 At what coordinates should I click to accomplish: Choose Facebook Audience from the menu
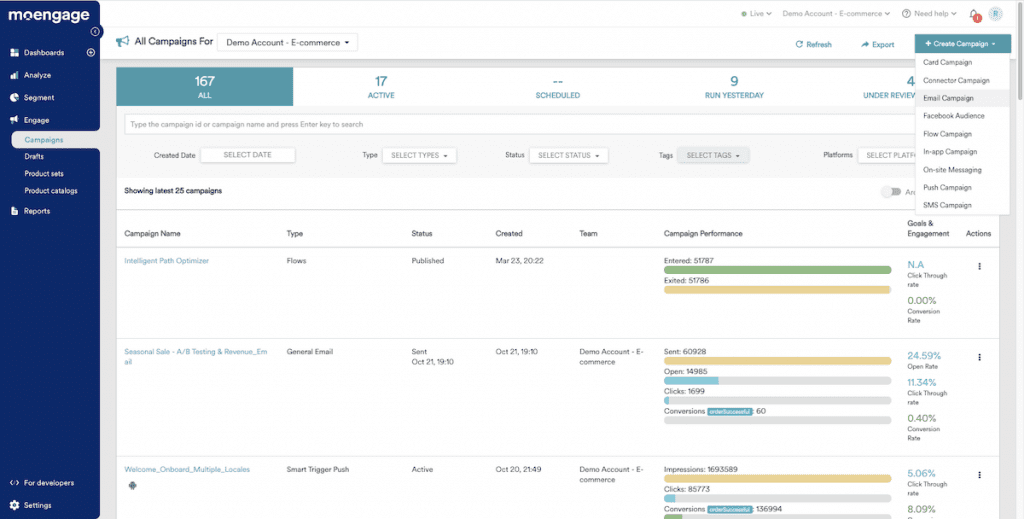[963, 116]
